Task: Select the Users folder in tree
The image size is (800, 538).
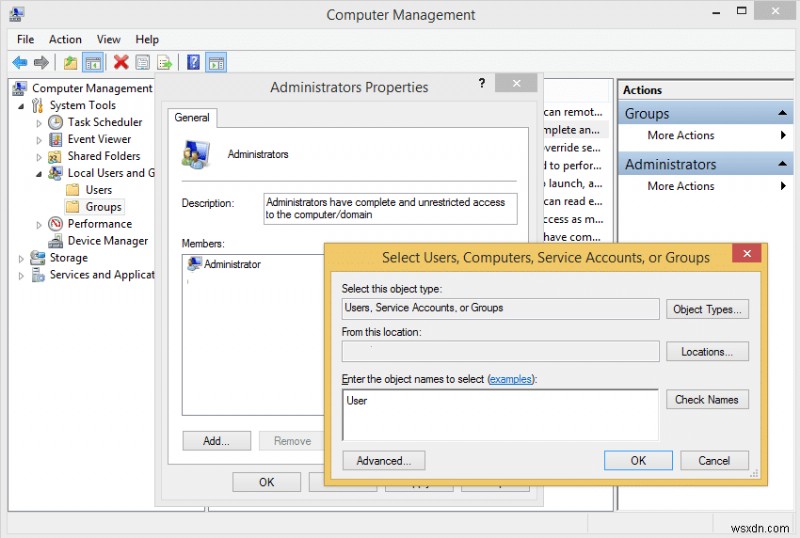Action: (x=98, y=190)
